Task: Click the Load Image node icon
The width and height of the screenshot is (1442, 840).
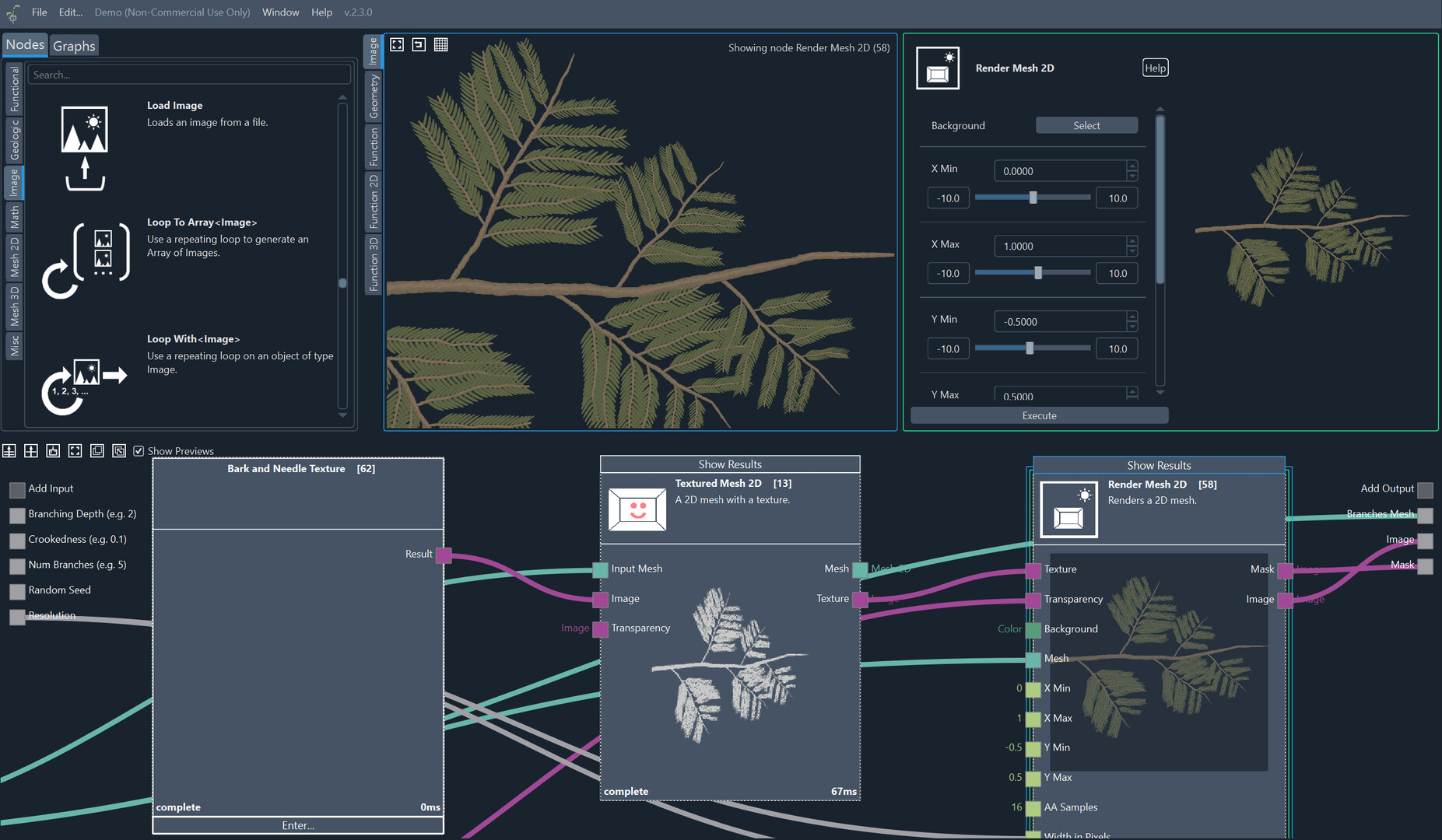Action: tap(84, 148)
